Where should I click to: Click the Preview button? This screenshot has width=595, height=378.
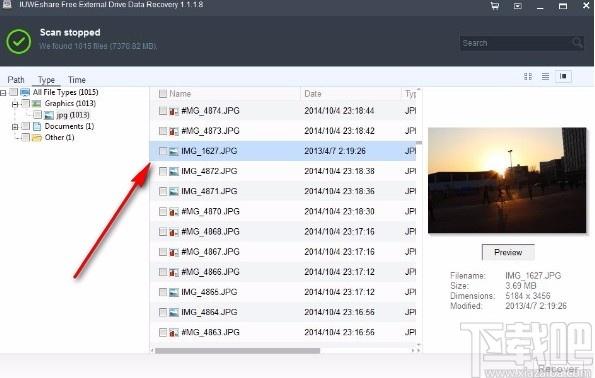[508, 252]
